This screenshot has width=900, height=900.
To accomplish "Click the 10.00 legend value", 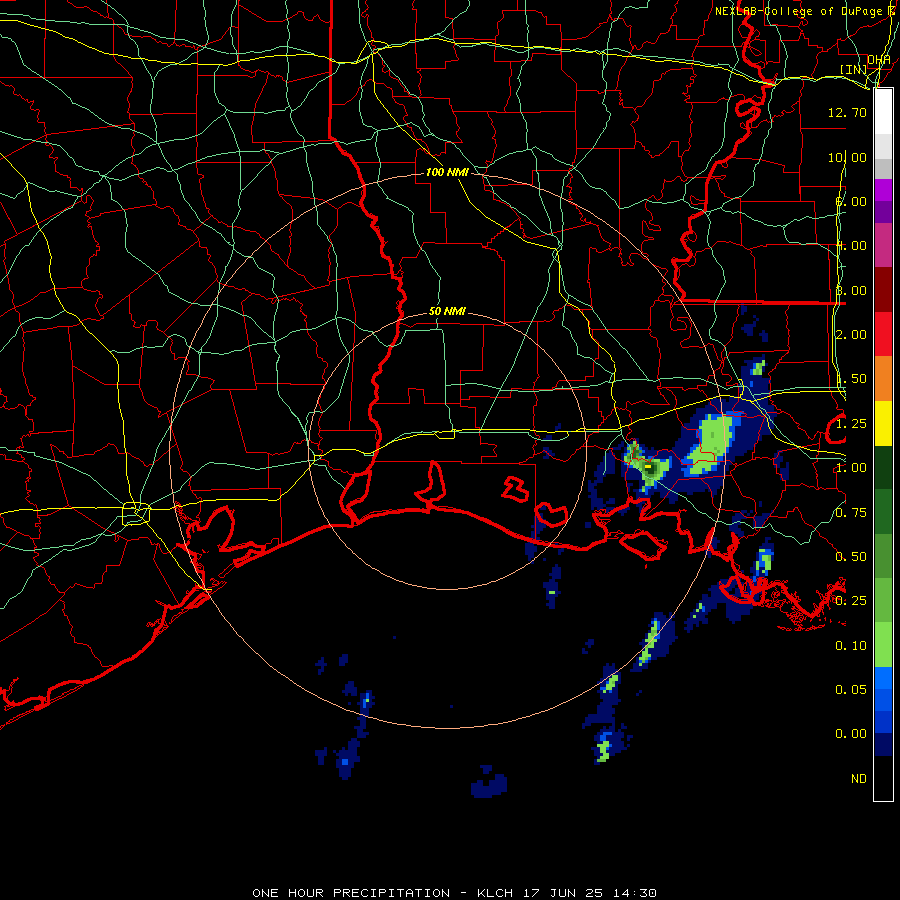I will point(847,157).
